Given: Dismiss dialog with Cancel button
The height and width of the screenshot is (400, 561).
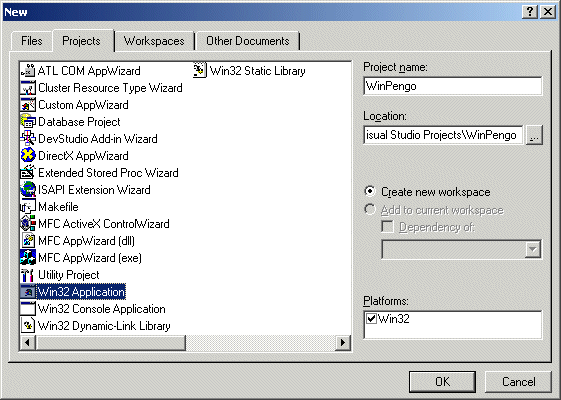Looking at the screenshot, I should tap(518, 382).
